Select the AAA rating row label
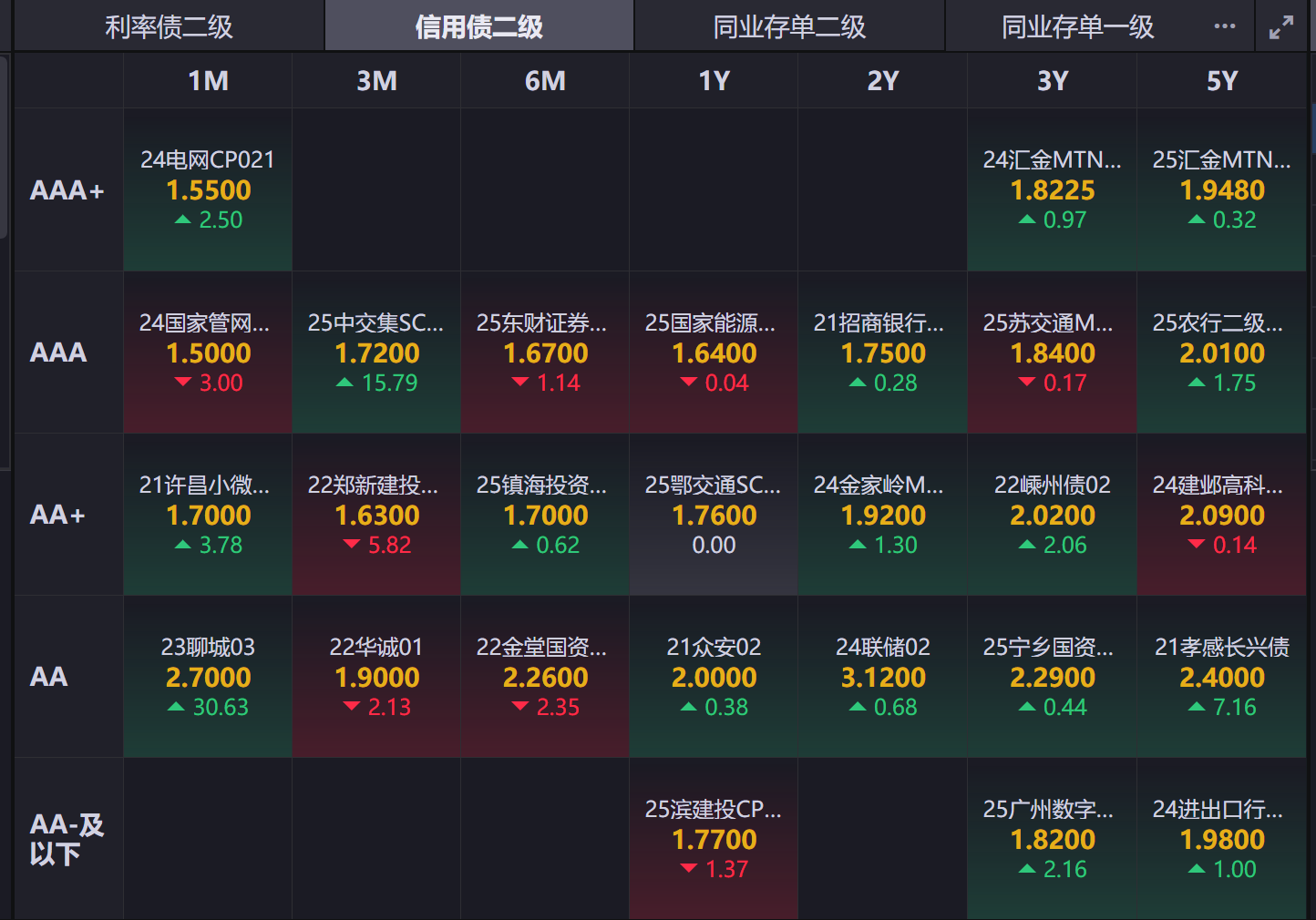Viewport: 1316px width, 920px height. pyautogui.click(x=58, y=353)
